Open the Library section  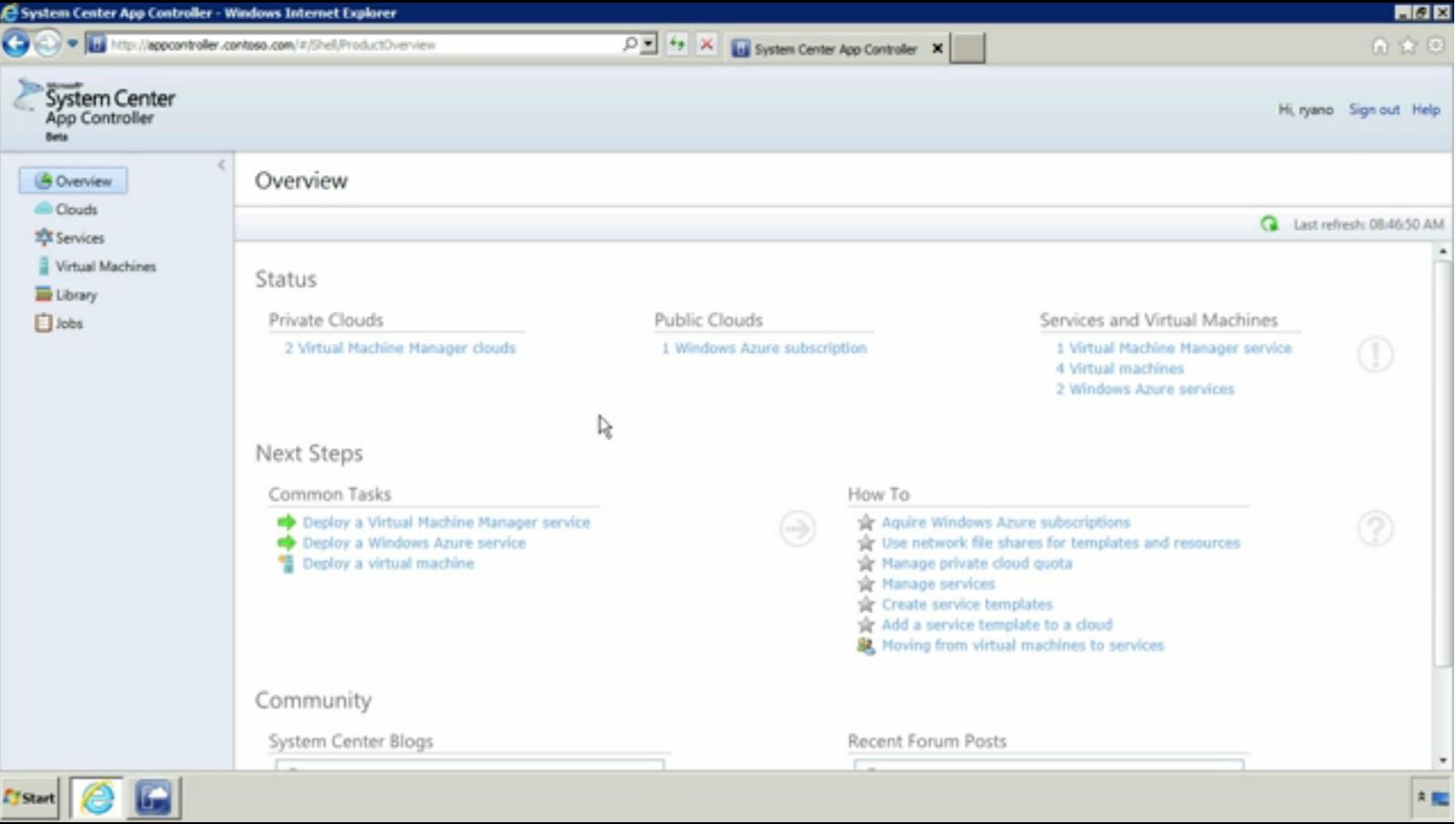coord(66,295)
